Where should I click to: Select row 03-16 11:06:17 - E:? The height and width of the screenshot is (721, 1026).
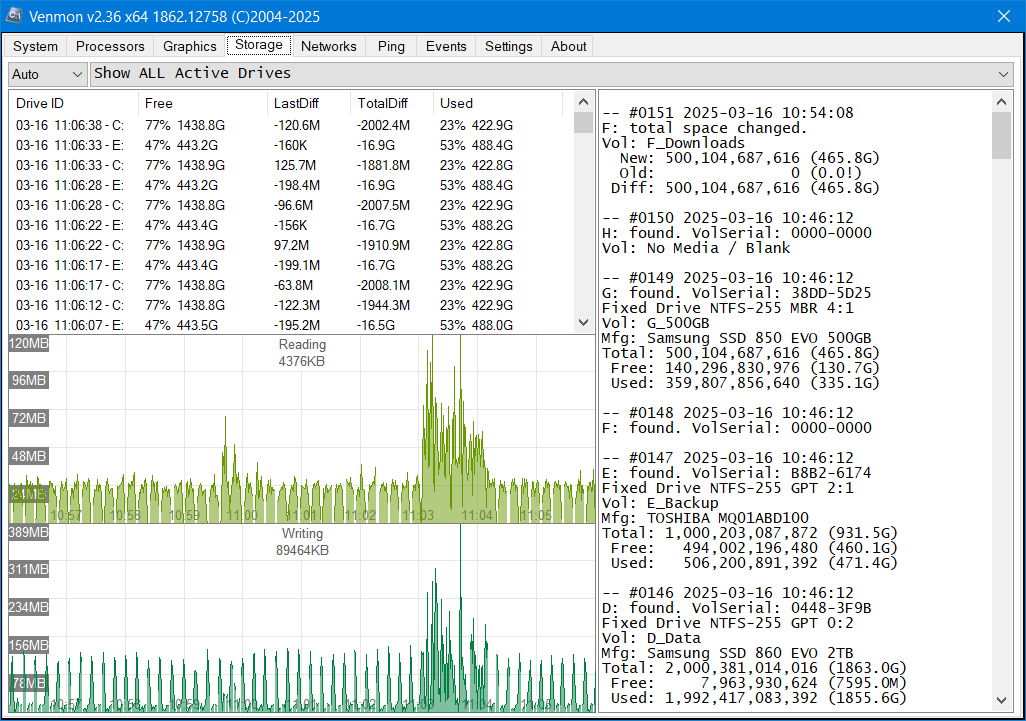pos(291,265)
